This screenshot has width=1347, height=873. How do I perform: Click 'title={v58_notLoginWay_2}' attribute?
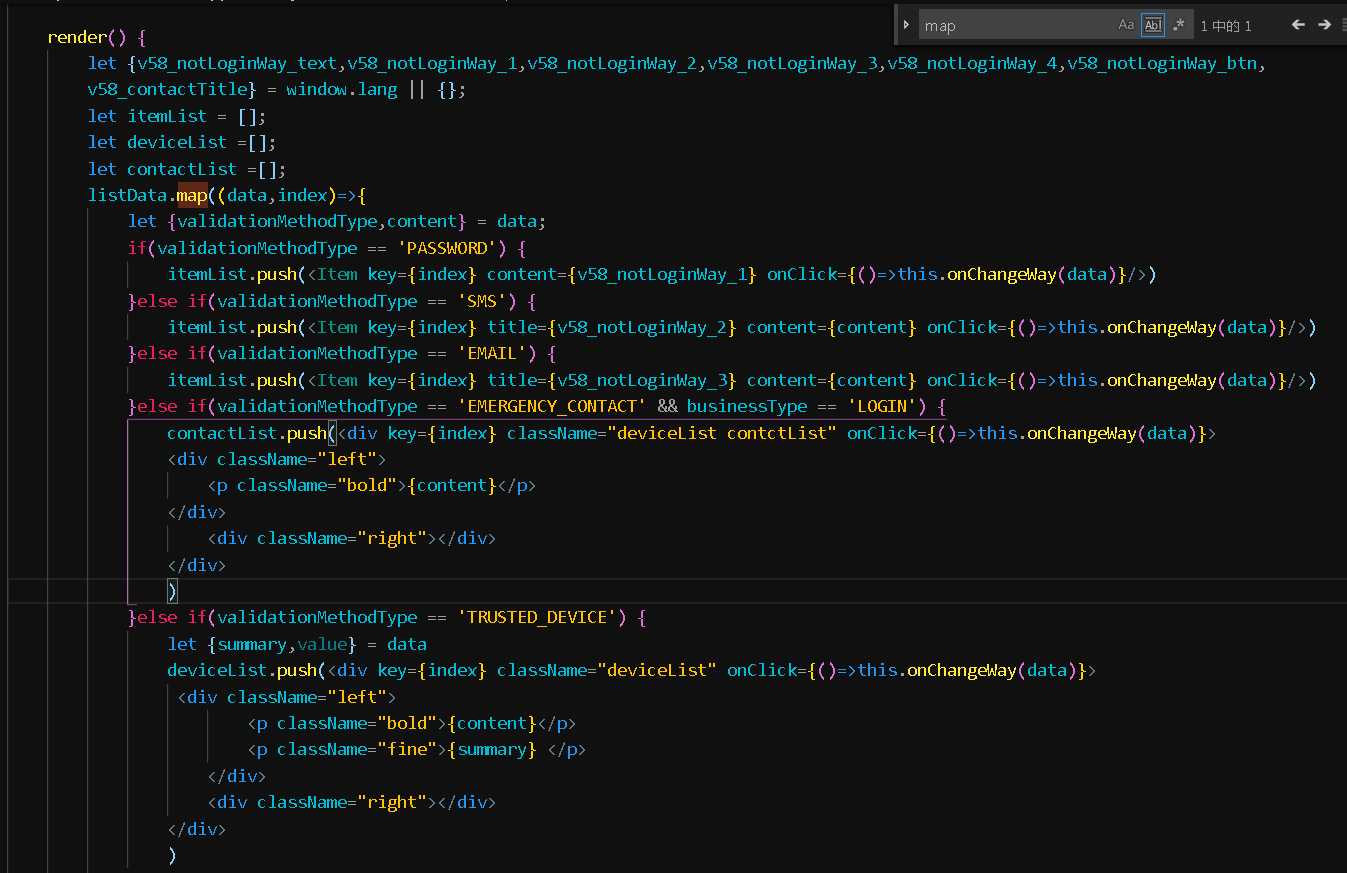coord(612,327)
